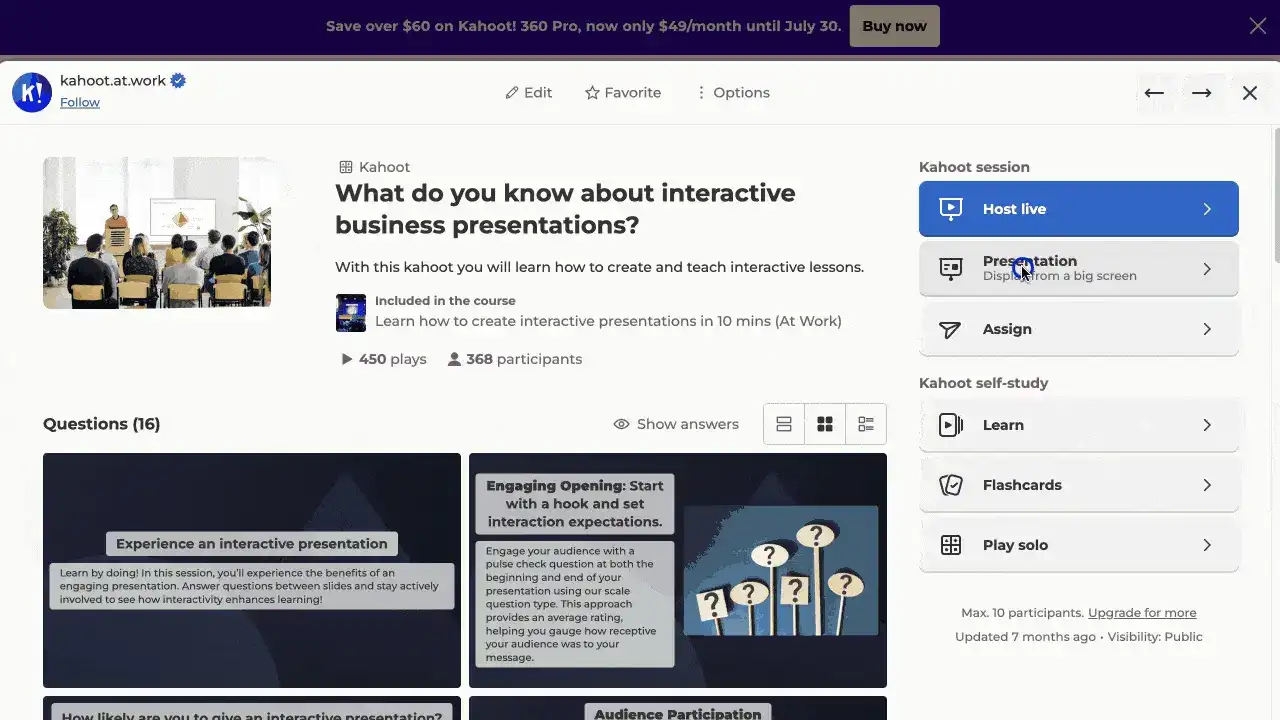Click the pencil Edit icon
Screen dimensions: 1280x720
point(512,92)
